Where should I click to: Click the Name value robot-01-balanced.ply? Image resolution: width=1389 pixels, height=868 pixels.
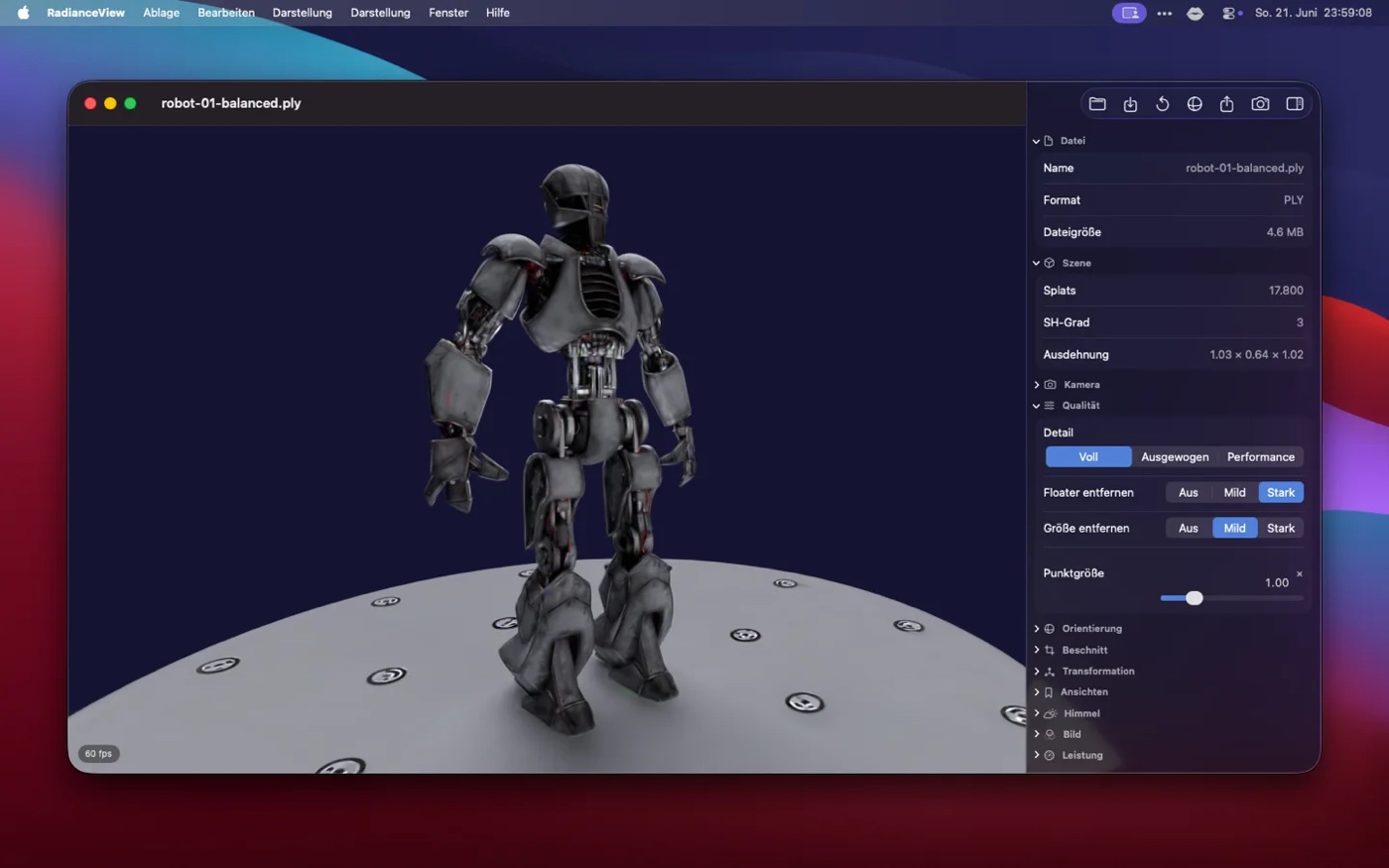pyautogui.click(x=1244, y=169)
